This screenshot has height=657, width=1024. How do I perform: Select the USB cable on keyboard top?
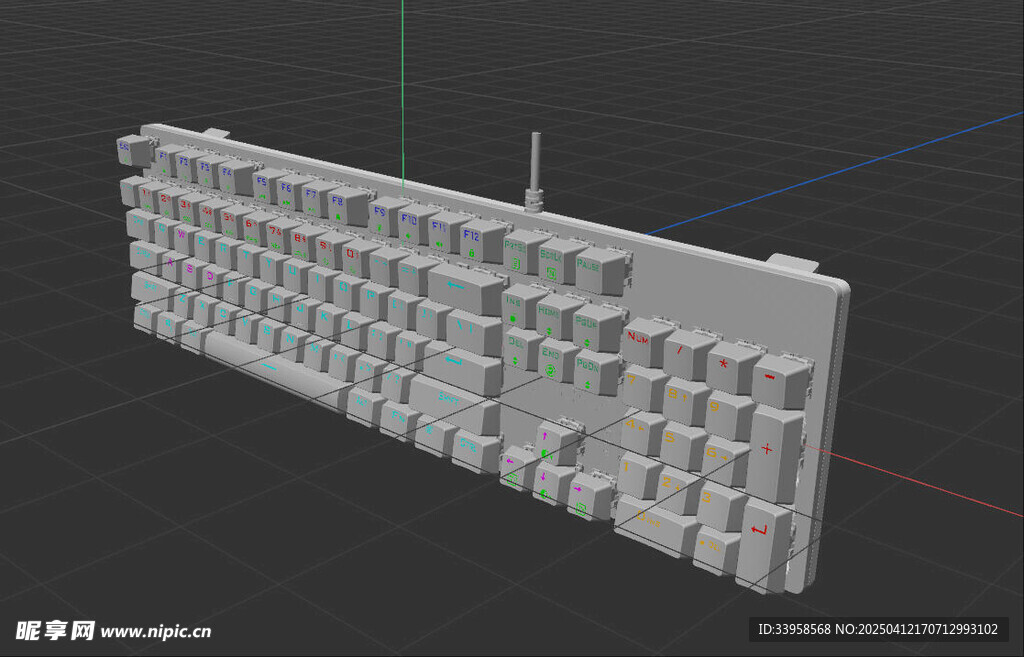[535, 173]
